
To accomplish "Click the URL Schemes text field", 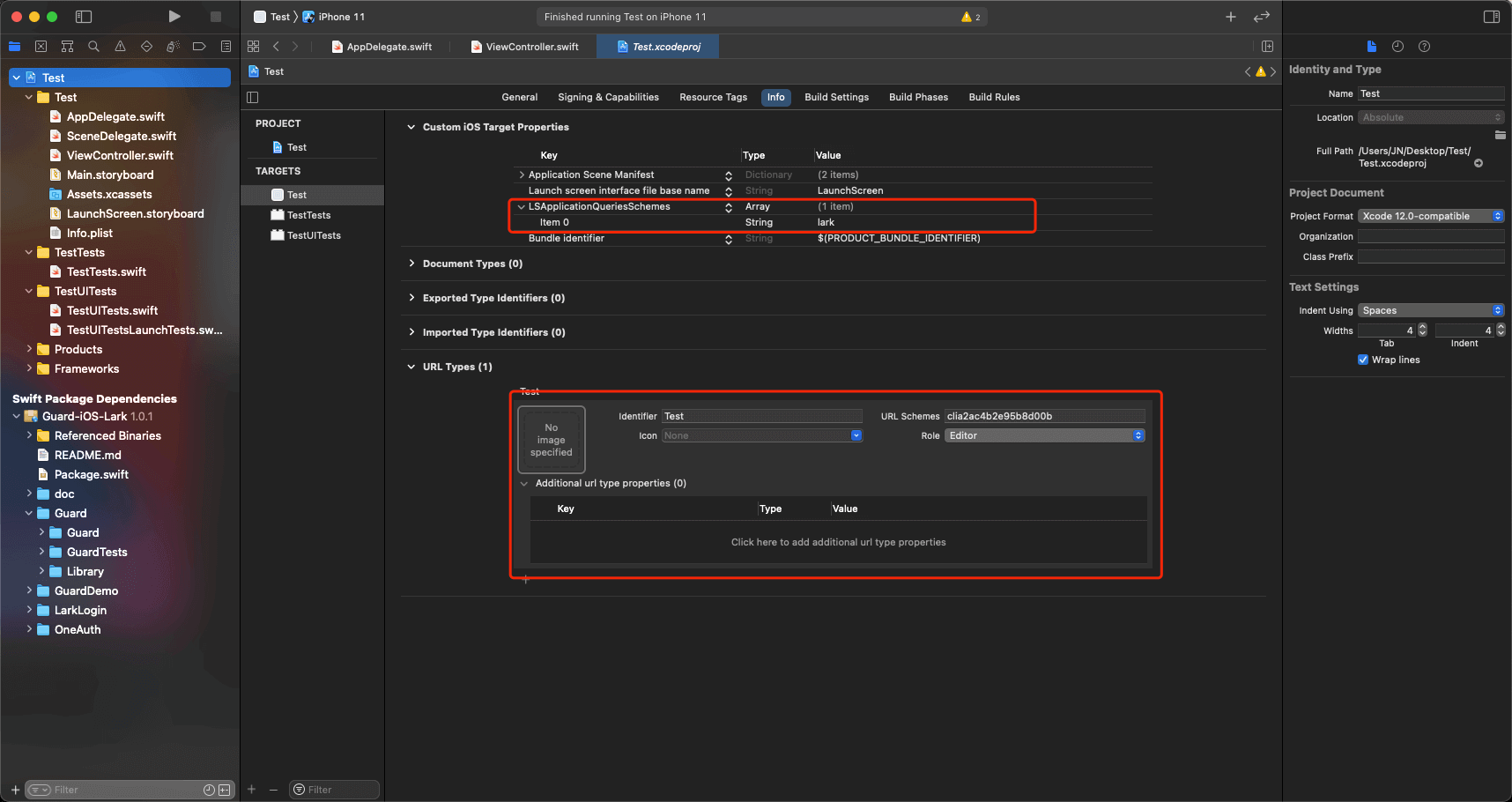I will (x=1044, y=416).
